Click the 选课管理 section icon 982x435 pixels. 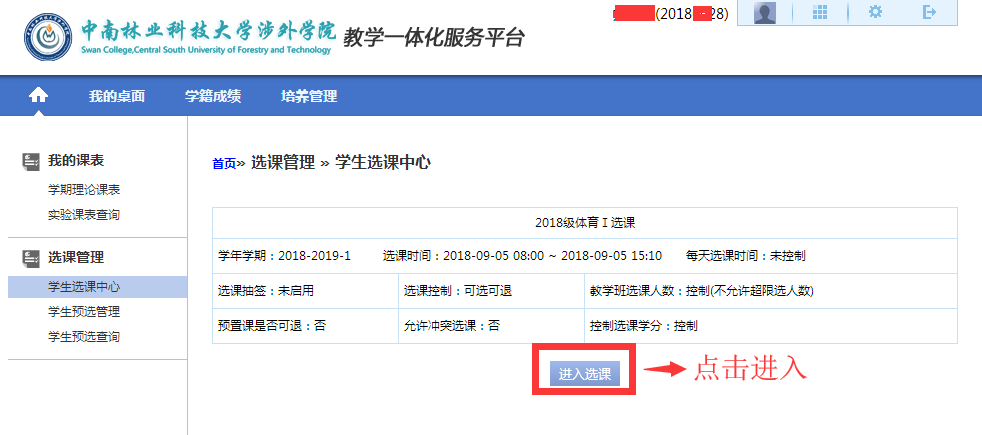[x=31, y=257]
